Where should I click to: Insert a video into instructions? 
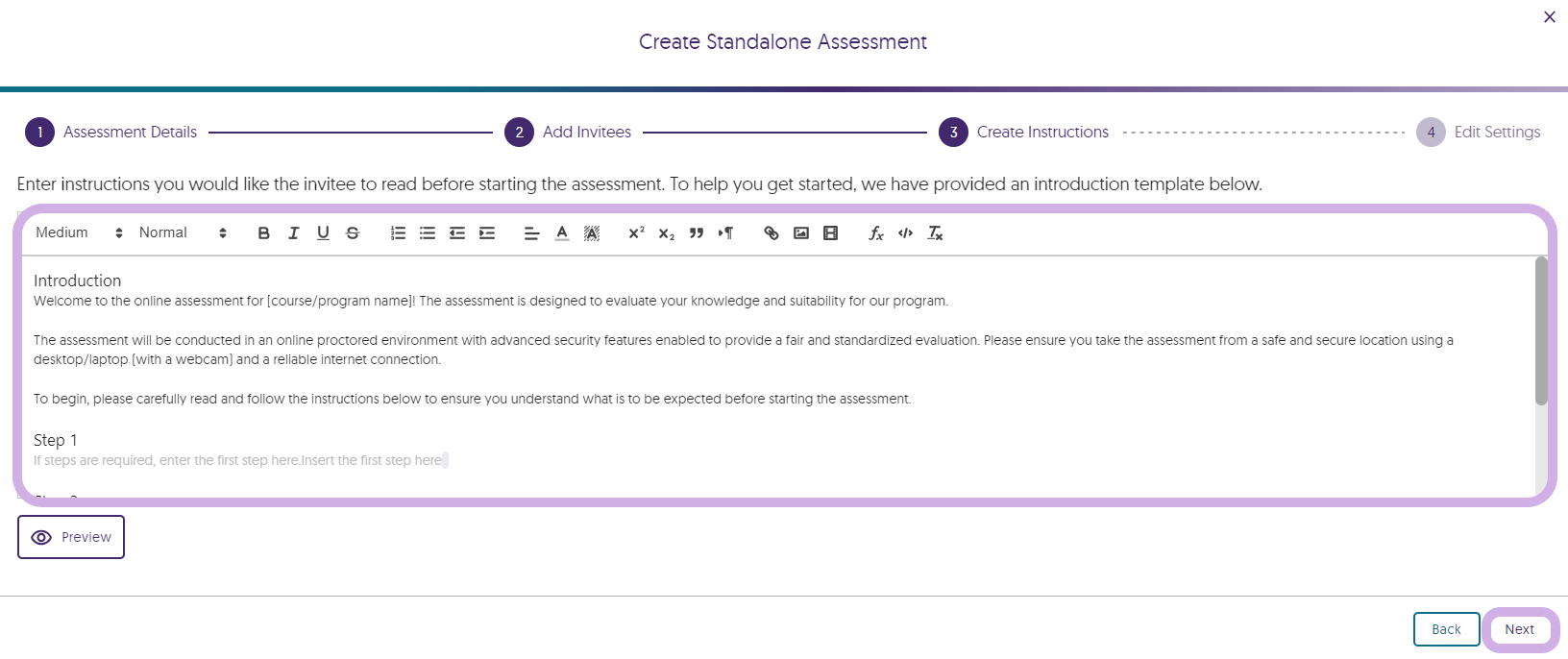831,233
